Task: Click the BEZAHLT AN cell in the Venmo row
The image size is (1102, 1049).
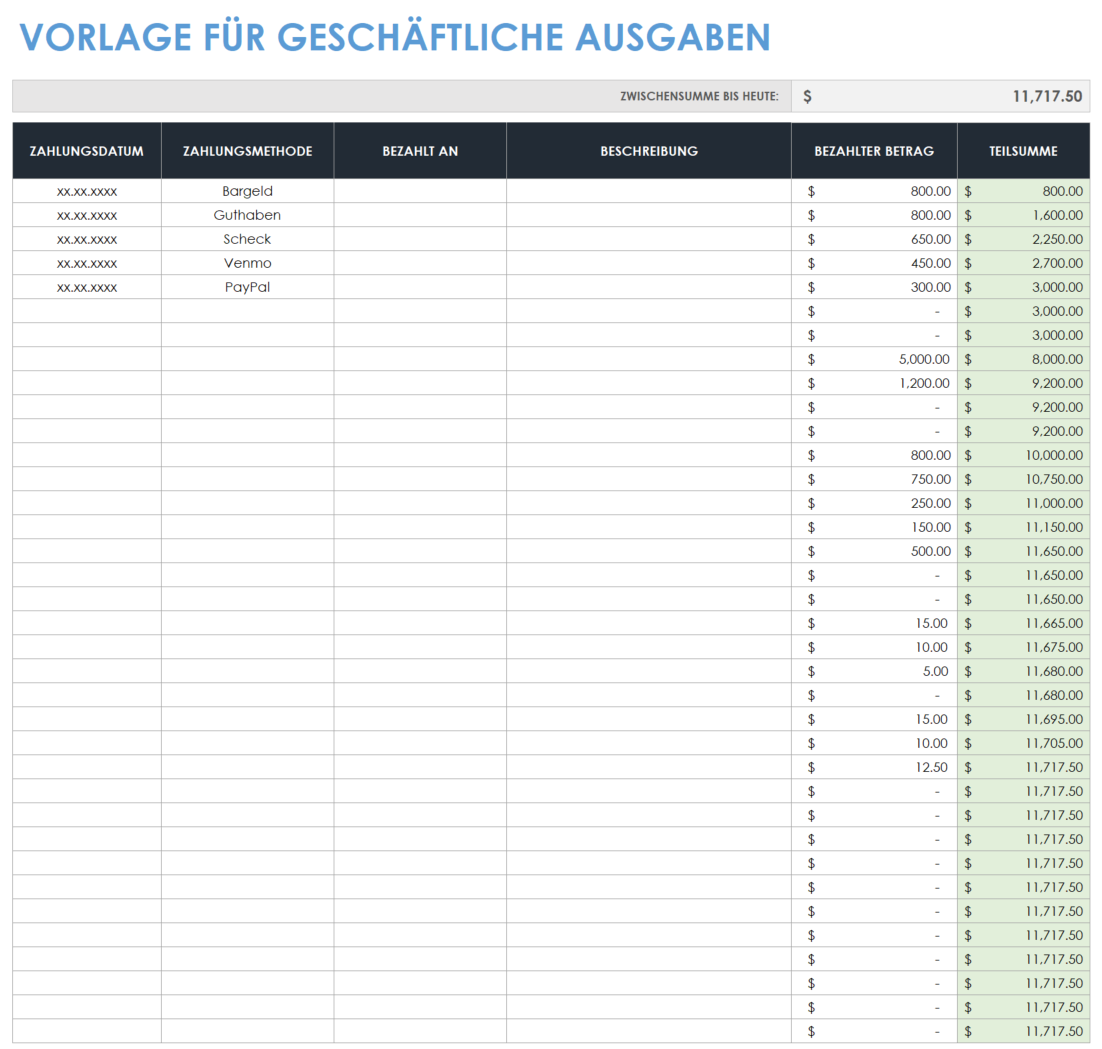Action: pos(420,263)
